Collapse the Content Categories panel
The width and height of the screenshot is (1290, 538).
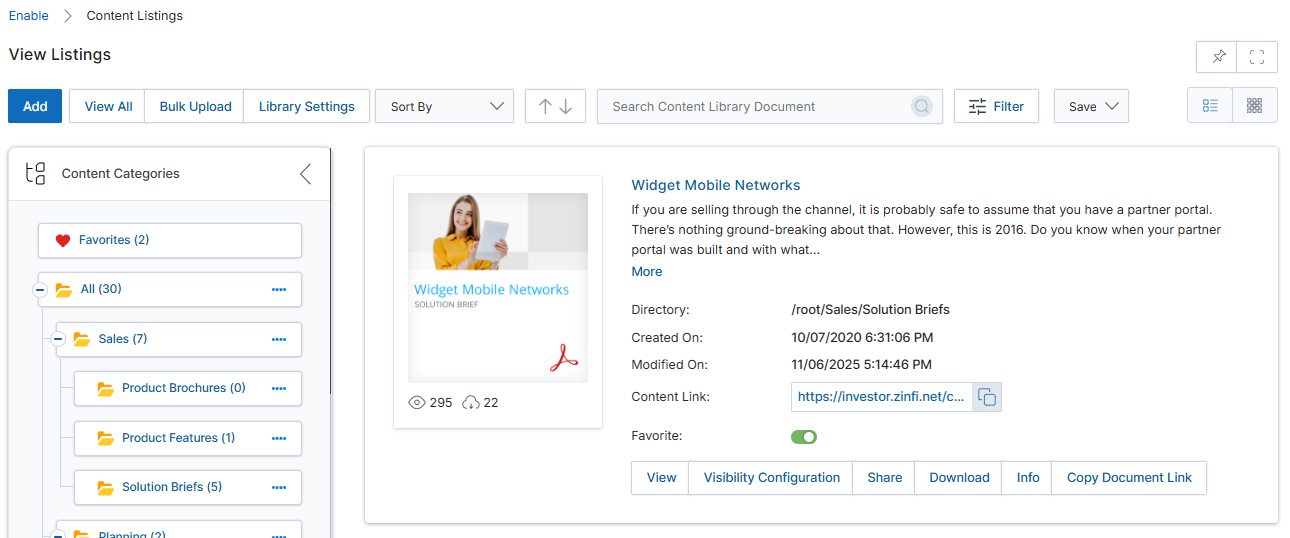coord(306,174)
